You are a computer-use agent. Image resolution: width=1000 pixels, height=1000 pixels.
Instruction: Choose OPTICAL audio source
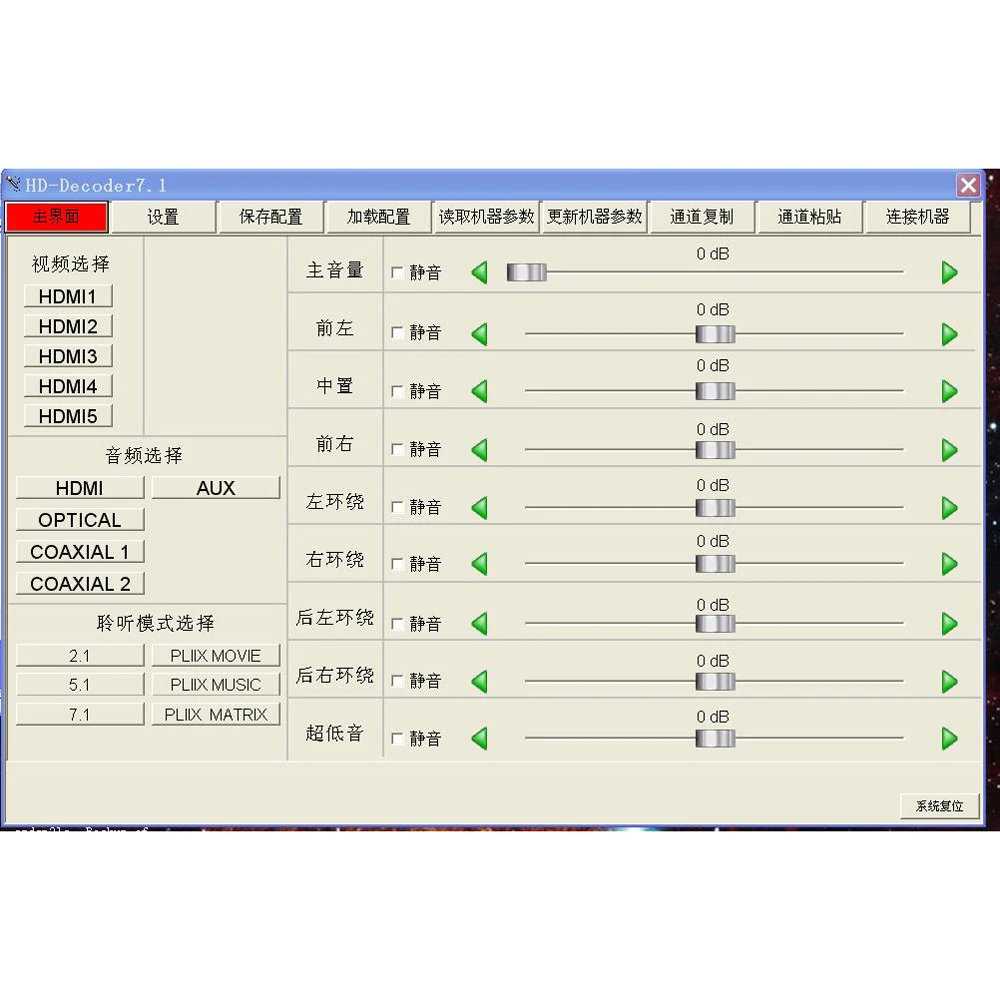[80, 520]
